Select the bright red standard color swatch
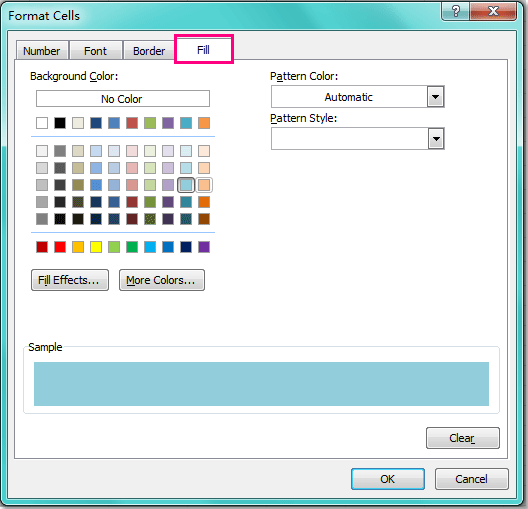The height and width of the screenshot is (509, 528). (x=60, y=247)
